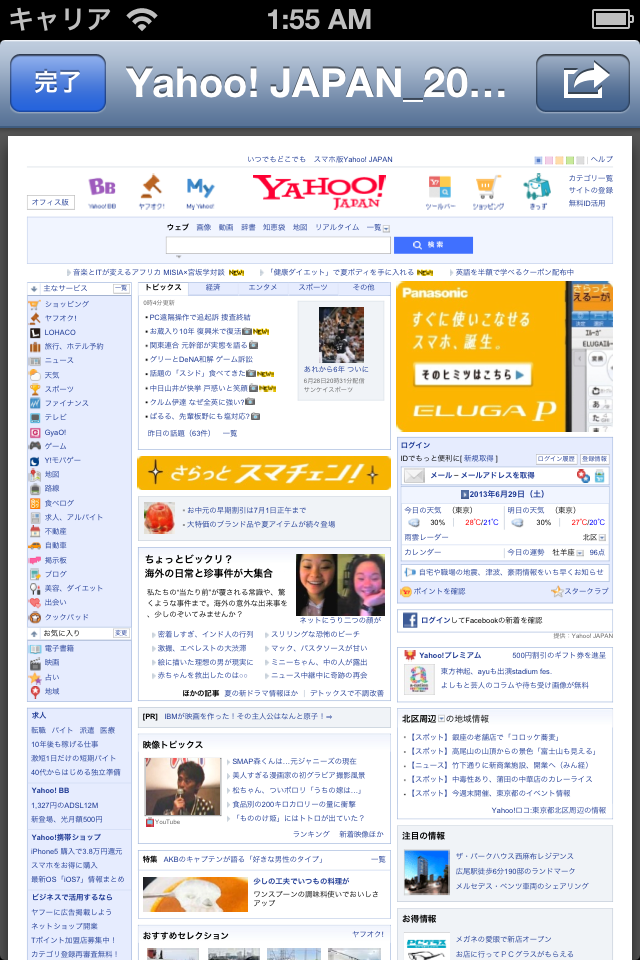Select the リアルタイム search tab
This screenshot has height=960, width=640.
coord(337,227)
